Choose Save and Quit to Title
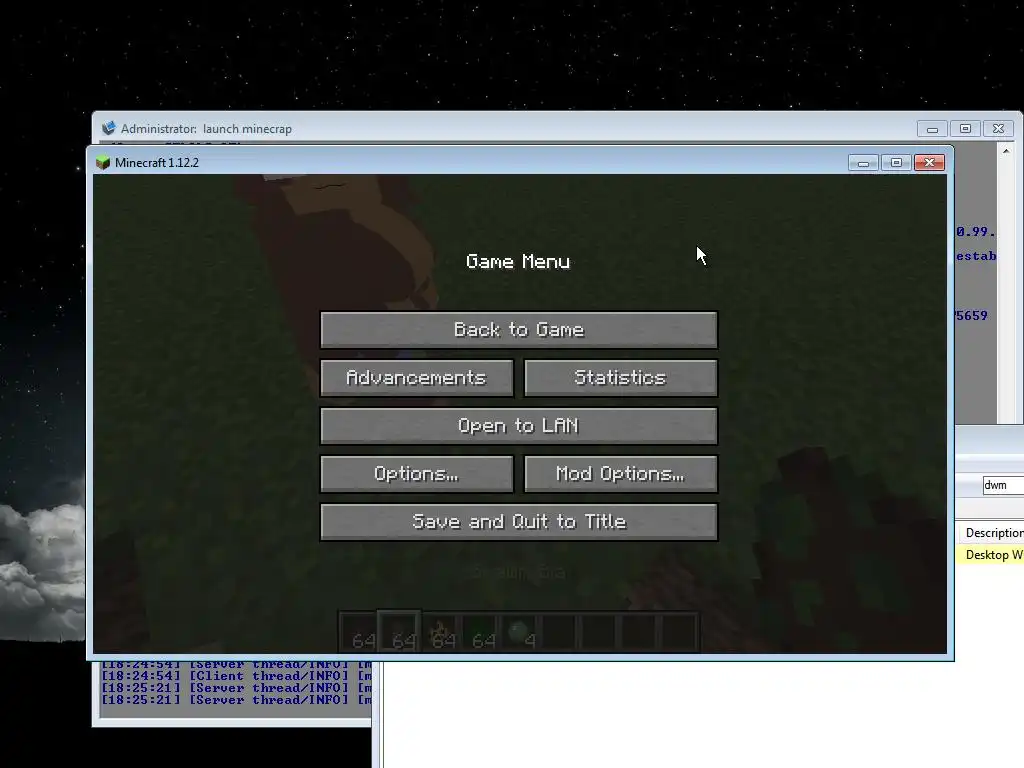 (x=519, y=522)
